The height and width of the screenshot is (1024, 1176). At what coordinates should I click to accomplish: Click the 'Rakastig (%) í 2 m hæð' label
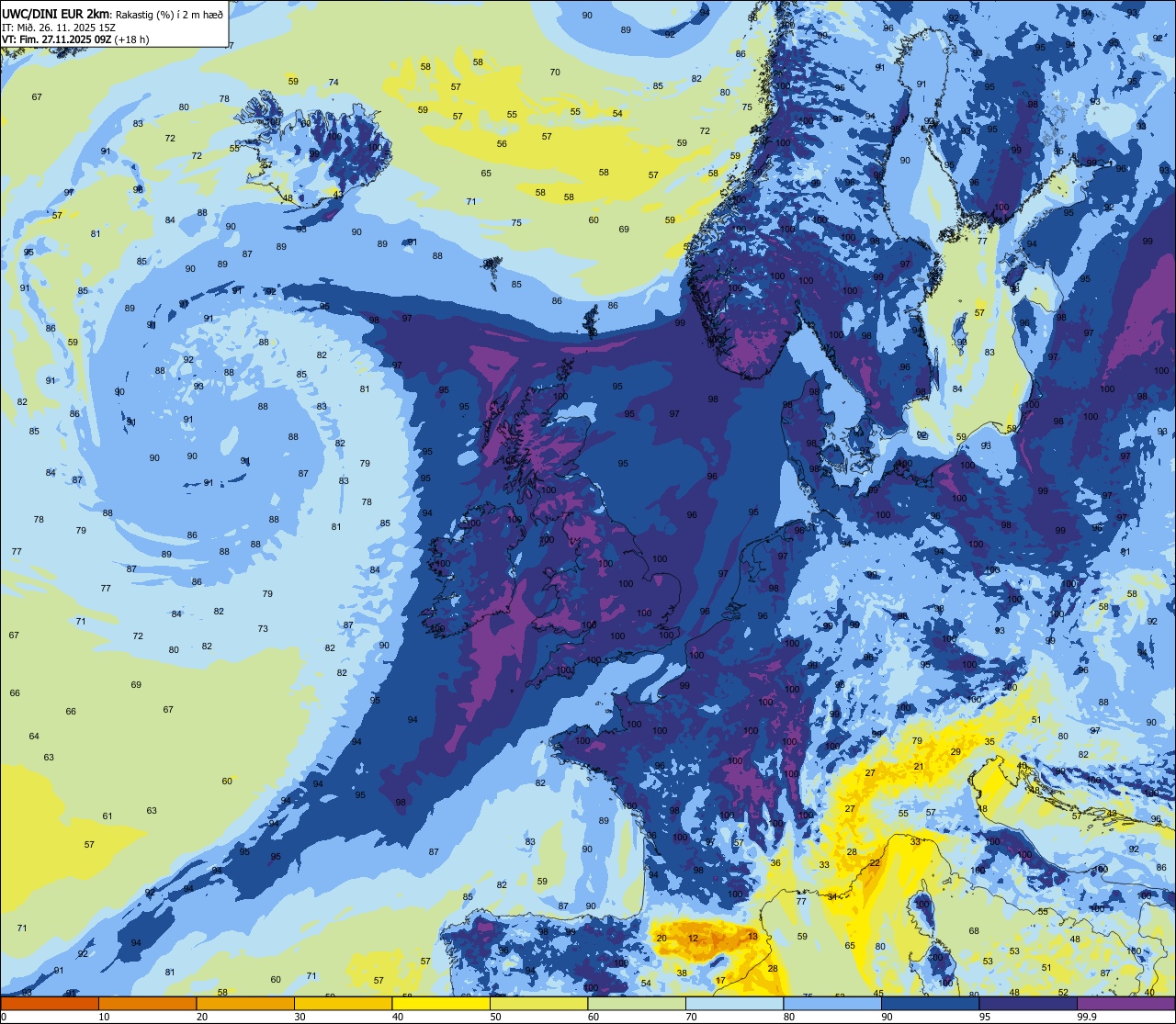[x=170, y=14]
